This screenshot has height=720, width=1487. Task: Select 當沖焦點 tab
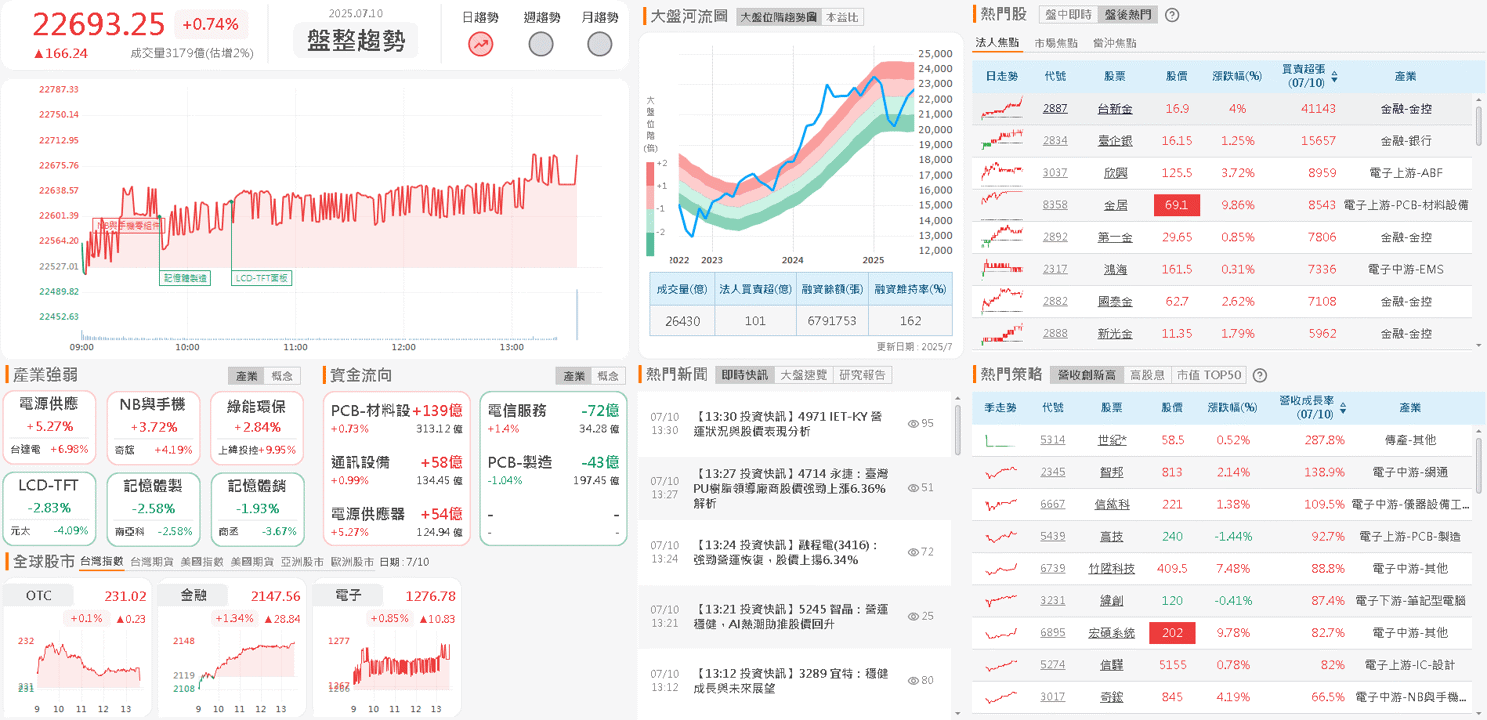1114,43
